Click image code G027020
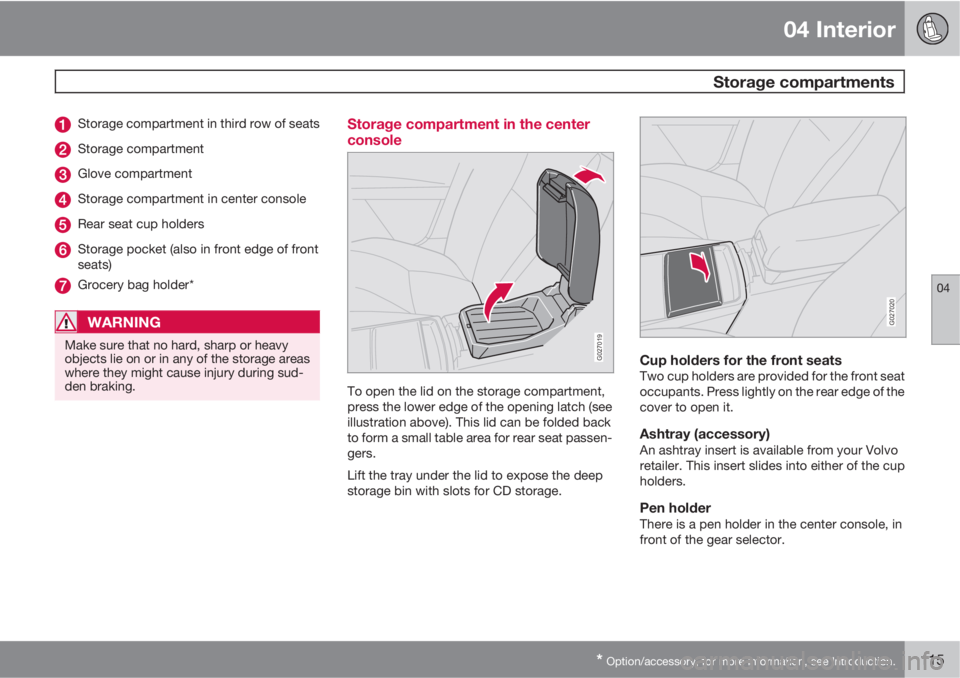960x678 pixels. click(x=892, y=312)
